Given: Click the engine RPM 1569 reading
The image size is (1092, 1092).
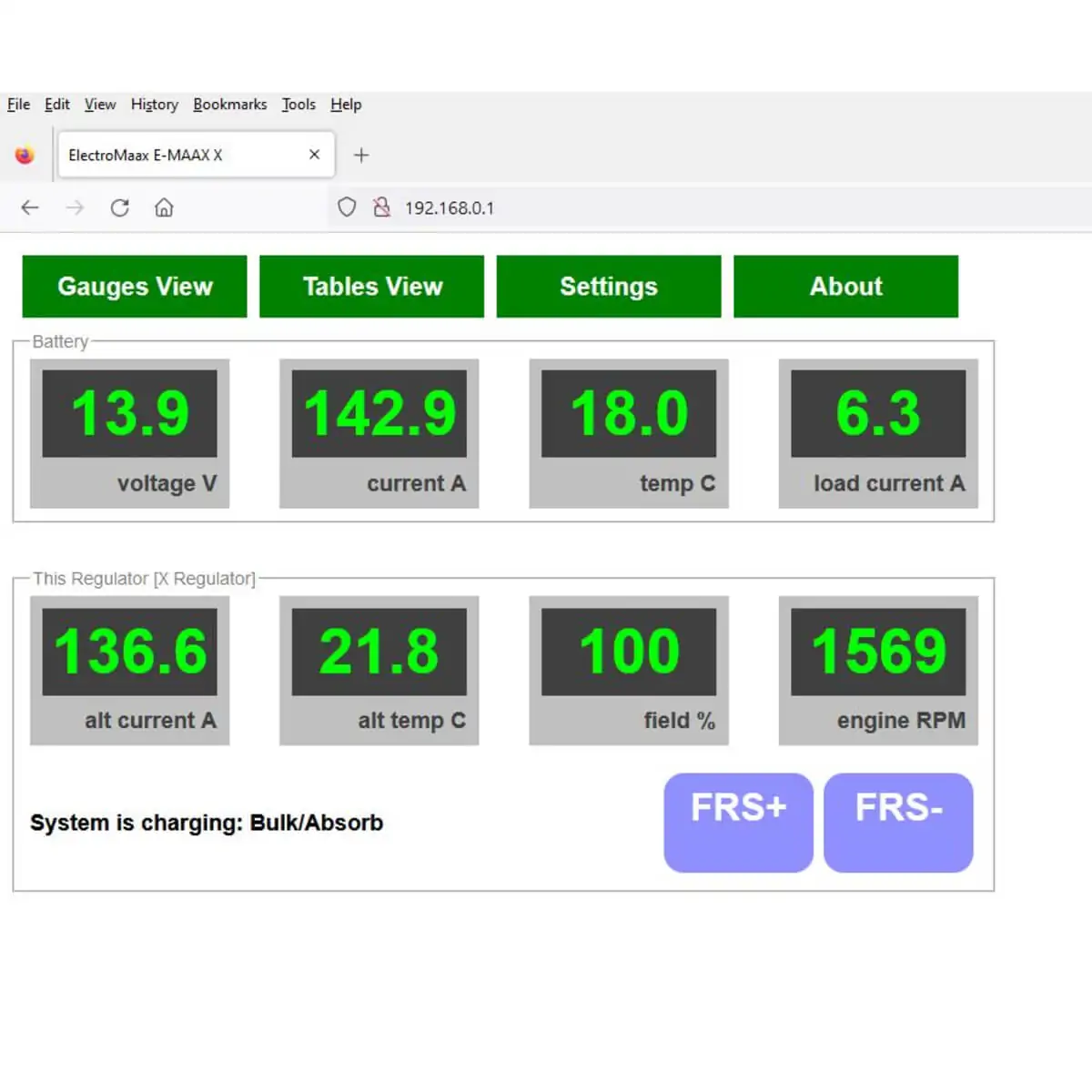Looking at the screenshot, I should pyautogui.click(x=878, y=652).
